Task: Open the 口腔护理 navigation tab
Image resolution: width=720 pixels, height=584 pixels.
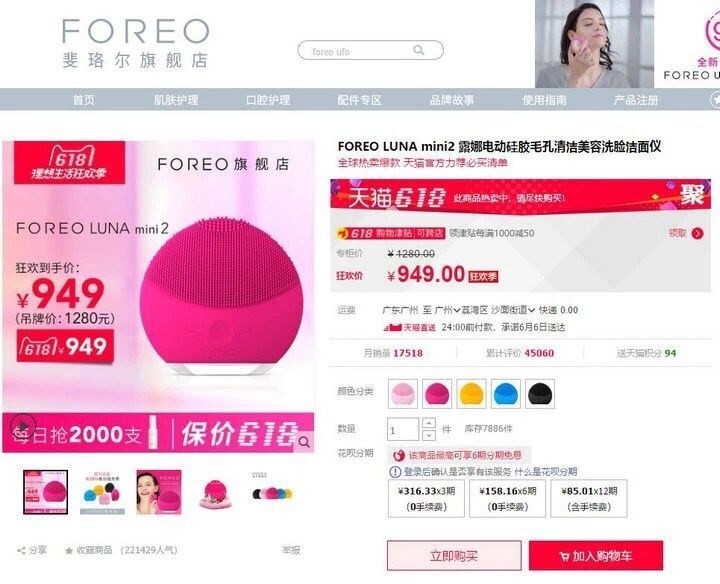Action: click(268, 100)
